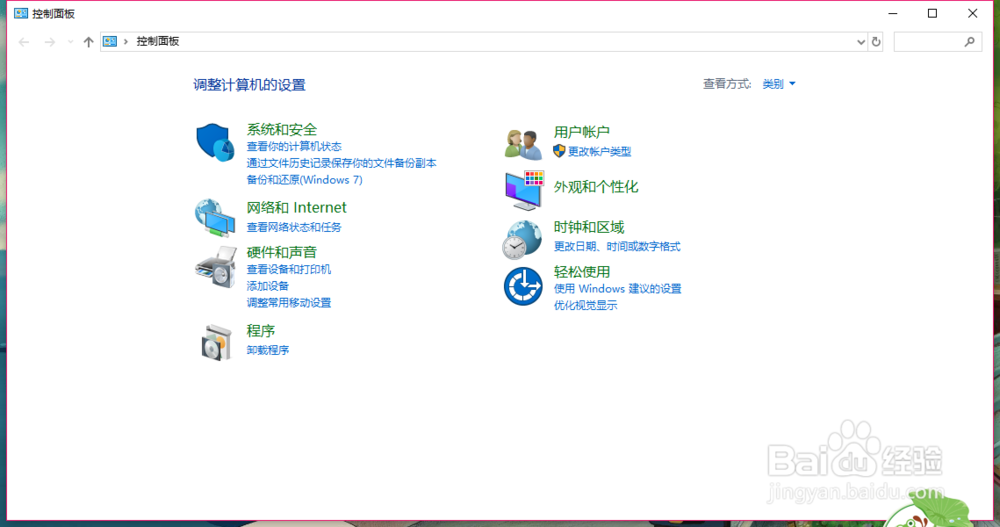1000x527 pixels.
Task: Click 卸载程序 link
Action: pyautogui.click(x=268, y=350)
